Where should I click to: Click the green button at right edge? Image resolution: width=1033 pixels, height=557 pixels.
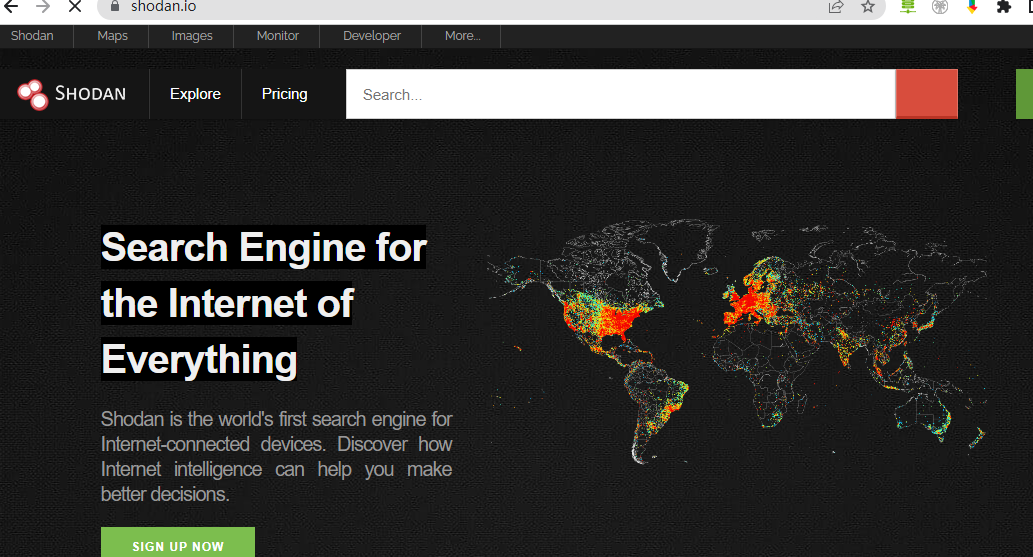tap(1024, 94)
